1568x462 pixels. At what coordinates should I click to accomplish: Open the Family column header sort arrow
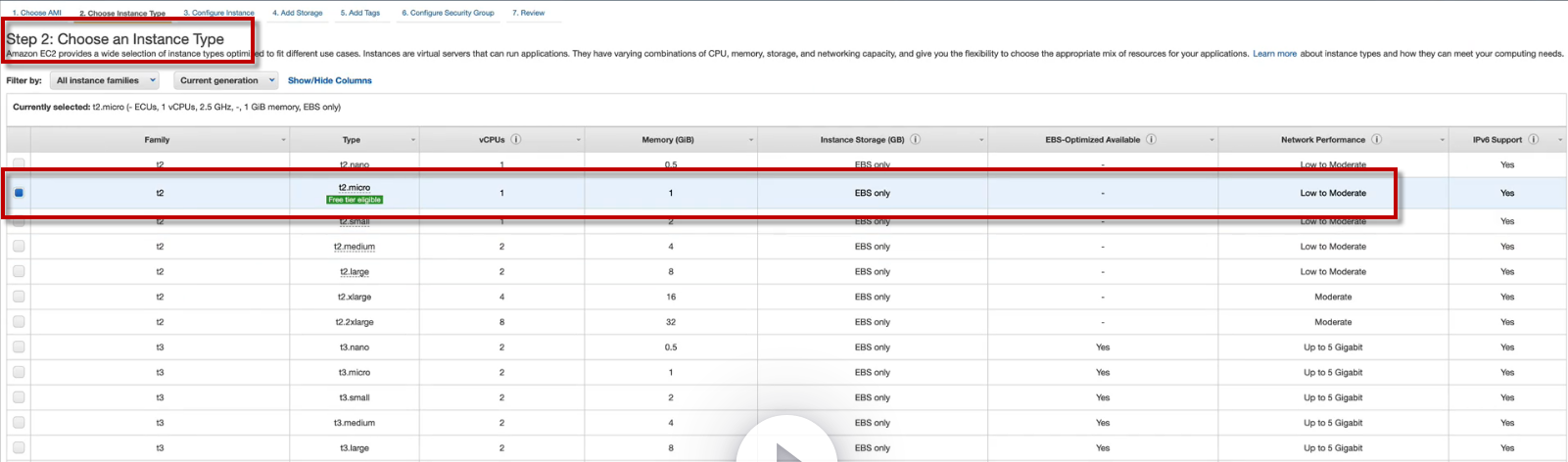click(284, 140)
